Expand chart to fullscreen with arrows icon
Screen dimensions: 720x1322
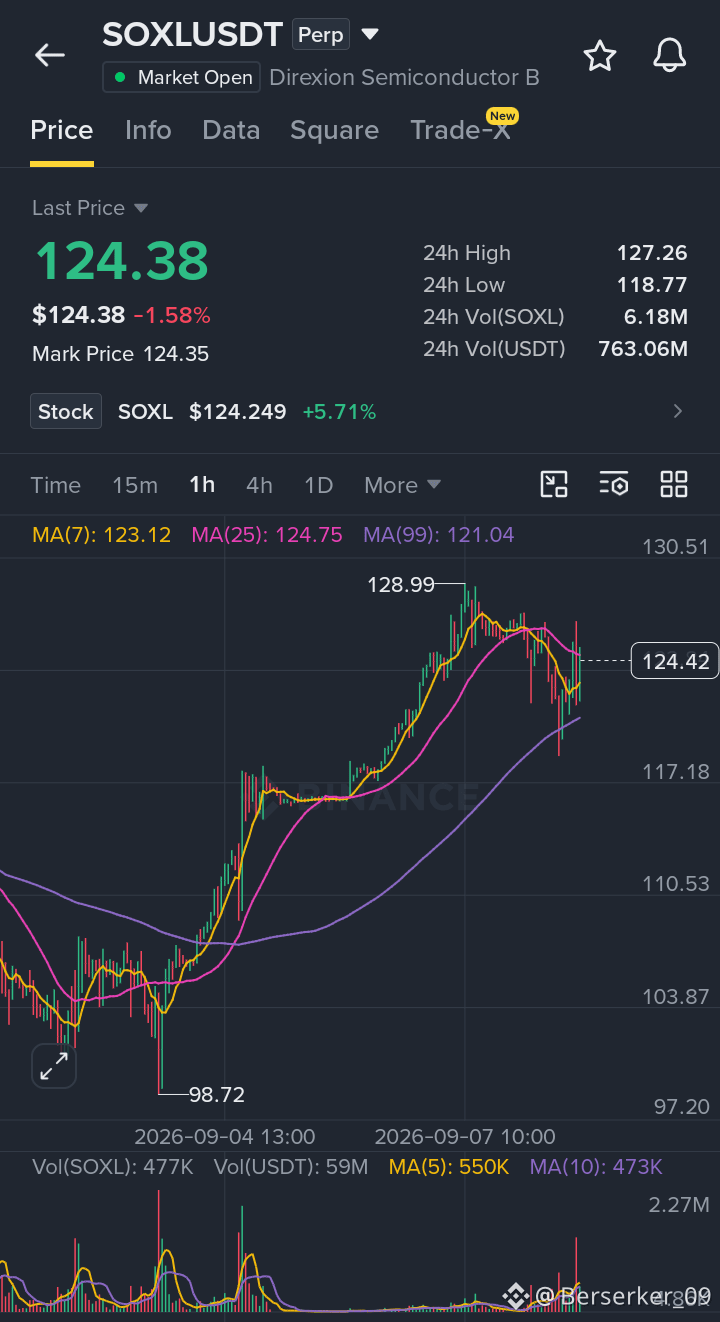coord(54,1066)
